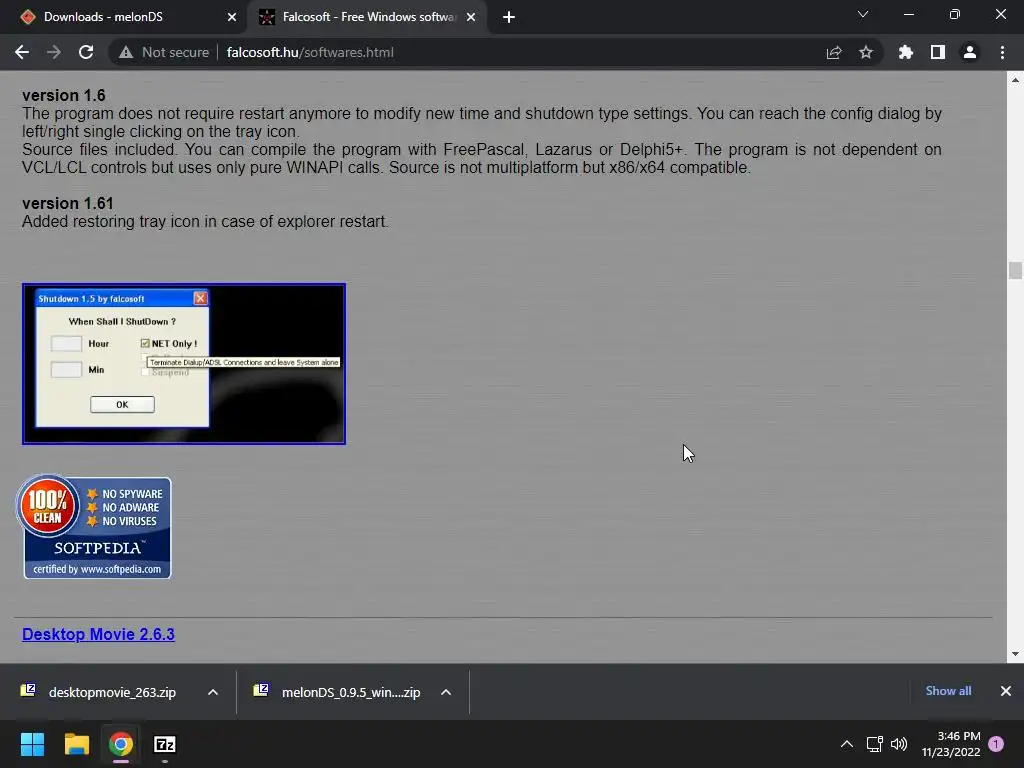Viewport: 1024px width, 768px height.
Task: Click the Softpedia 100% Clean badge
Action: [94, 526]
